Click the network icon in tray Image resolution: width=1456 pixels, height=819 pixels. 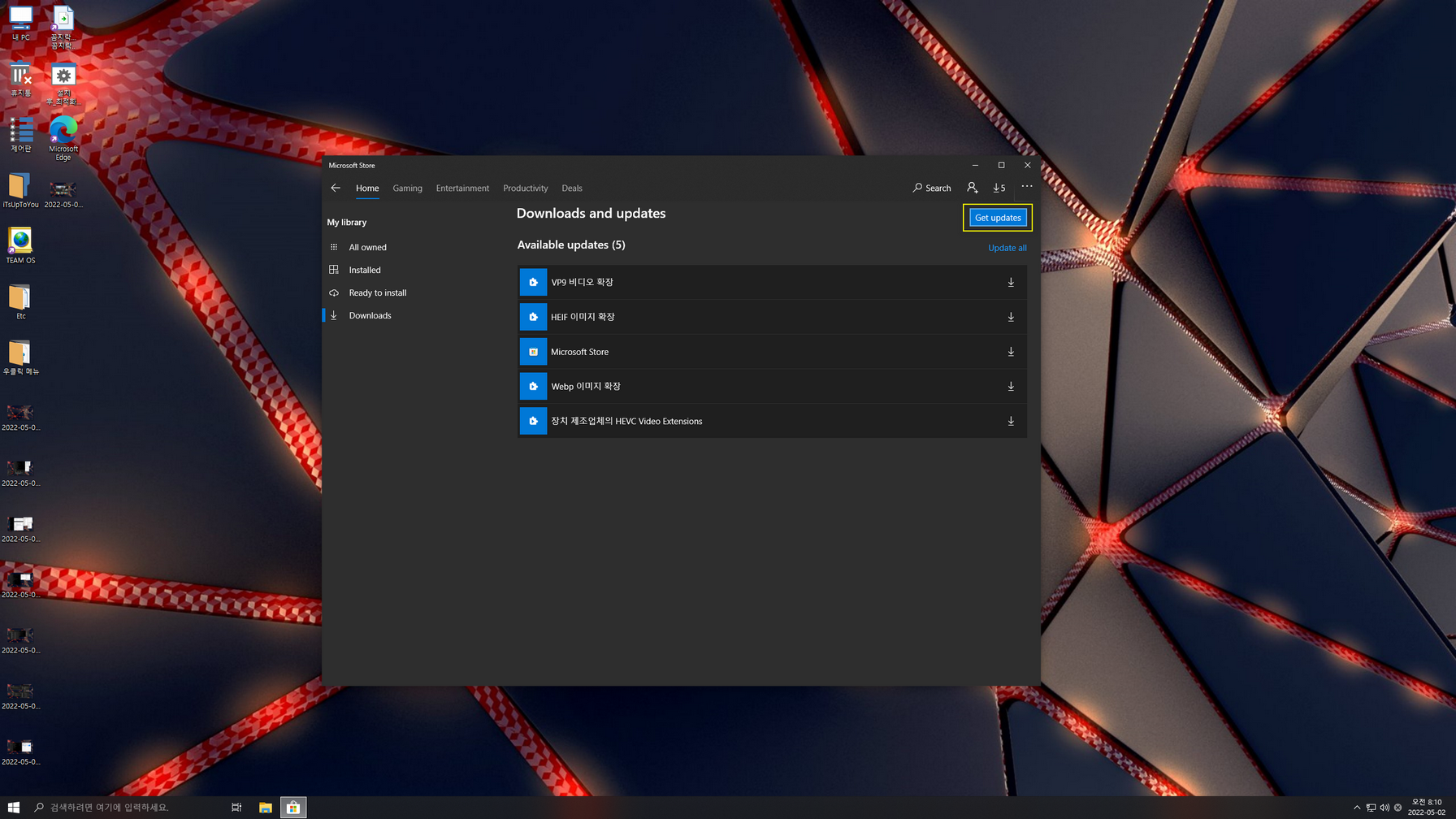pos(1371,808)
